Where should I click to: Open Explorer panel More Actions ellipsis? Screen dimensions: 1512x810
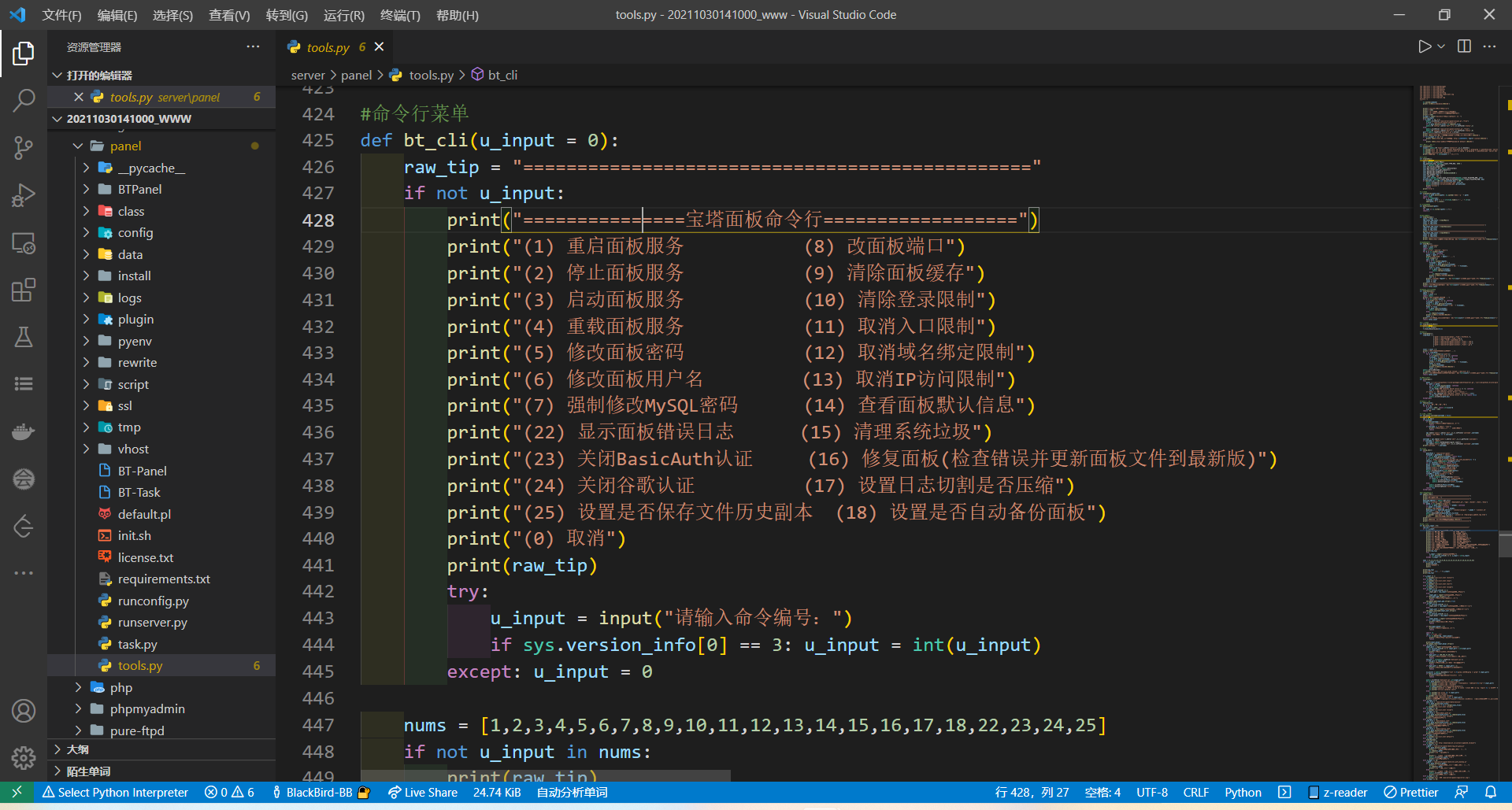[x=253, y=46]
